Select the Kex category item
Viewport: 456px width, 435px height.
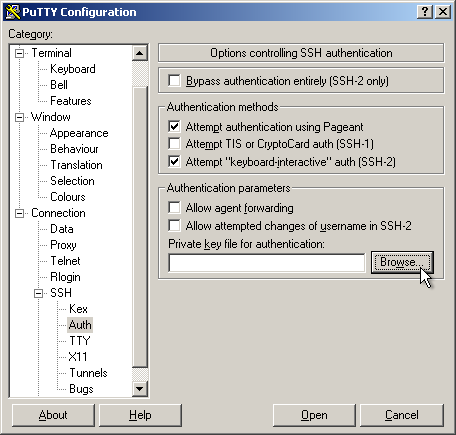[x=78, y=309]
